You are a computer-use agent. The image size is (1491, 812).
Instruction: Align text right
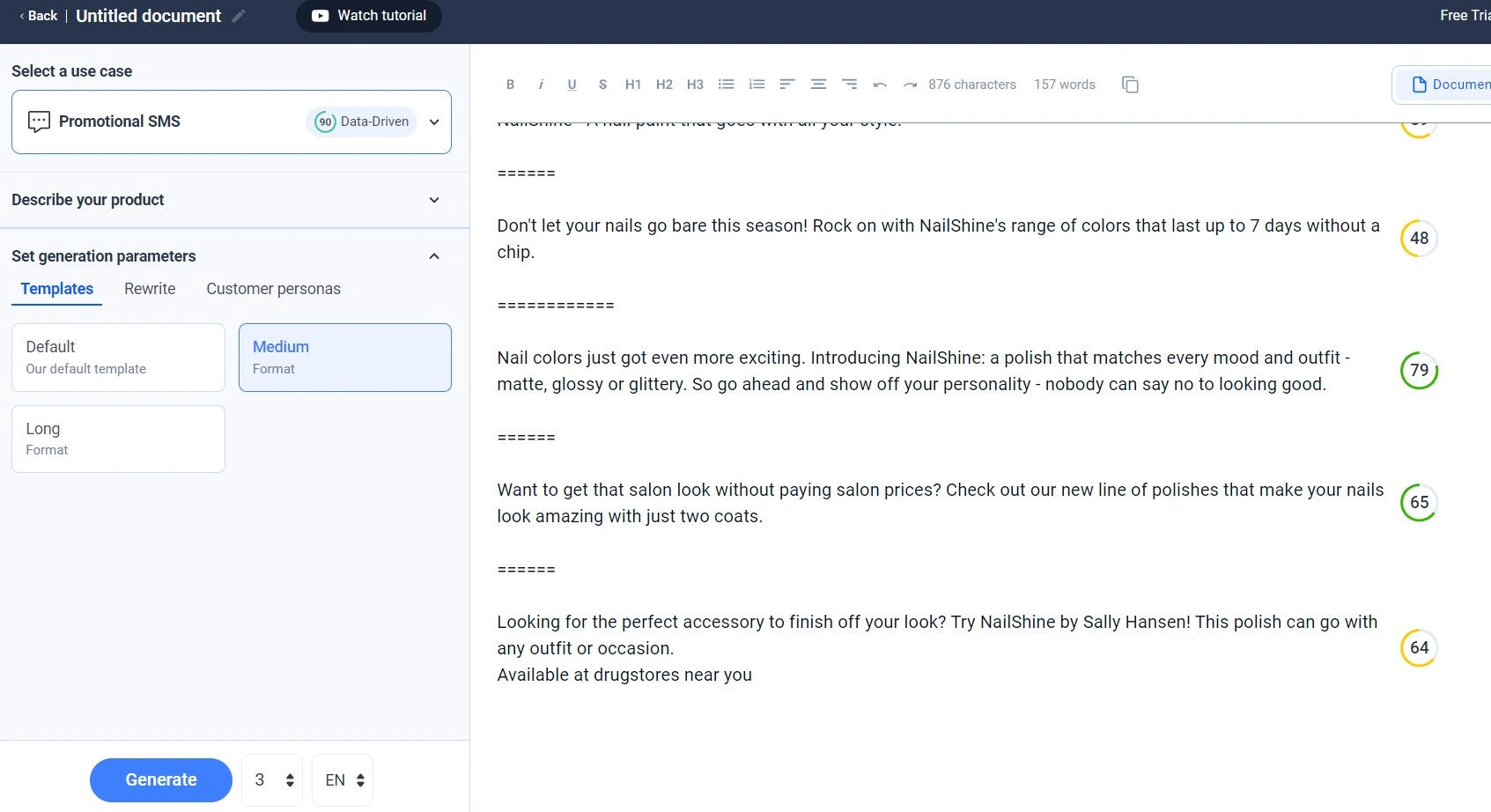point(849,85)
